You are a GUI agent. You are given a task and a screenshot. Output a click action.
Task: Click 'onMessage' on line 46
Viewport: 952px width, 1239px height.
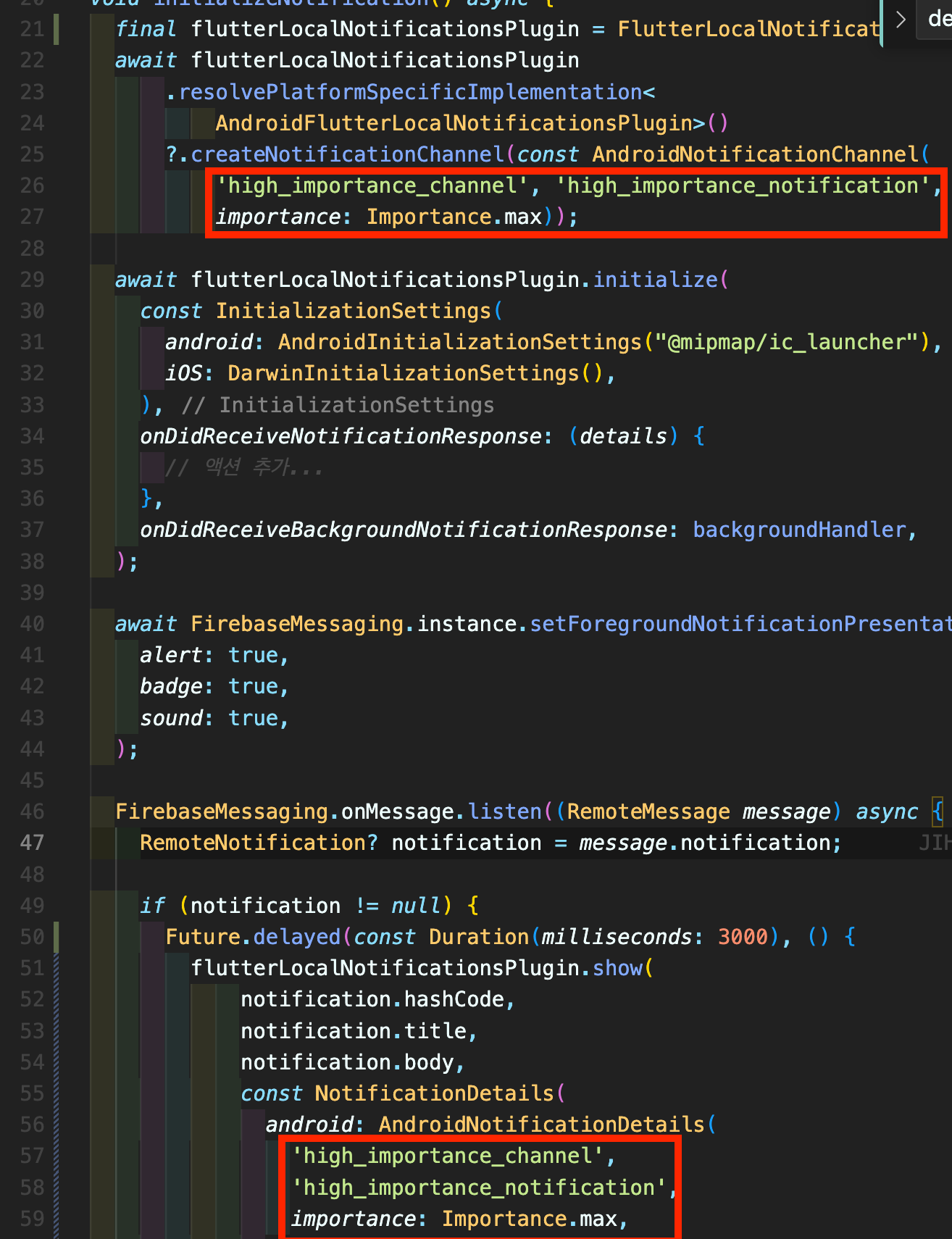click(x=397, y=812)
